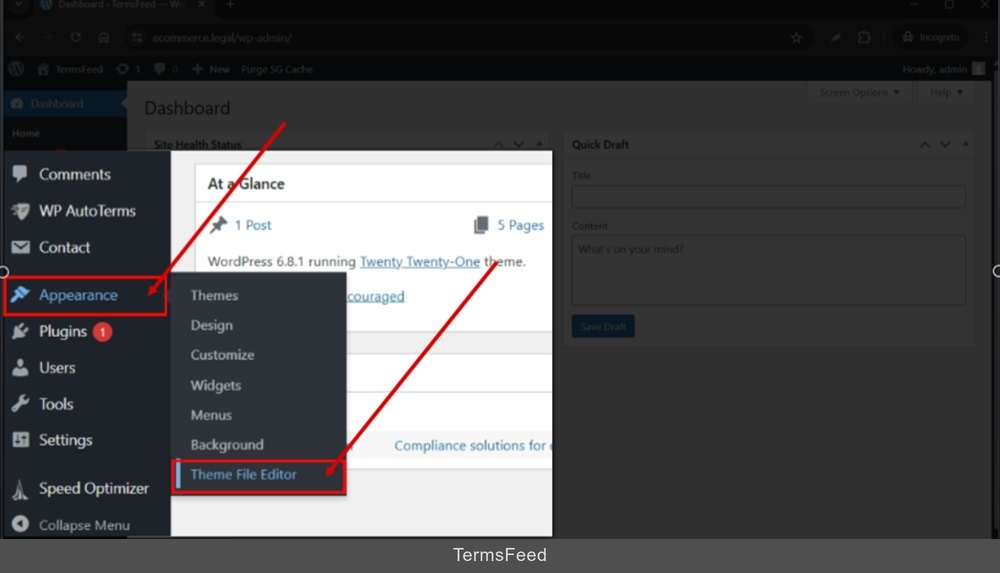Click the Incognito indicator
Screen dimensions: 1000x573
click(931, 38)
